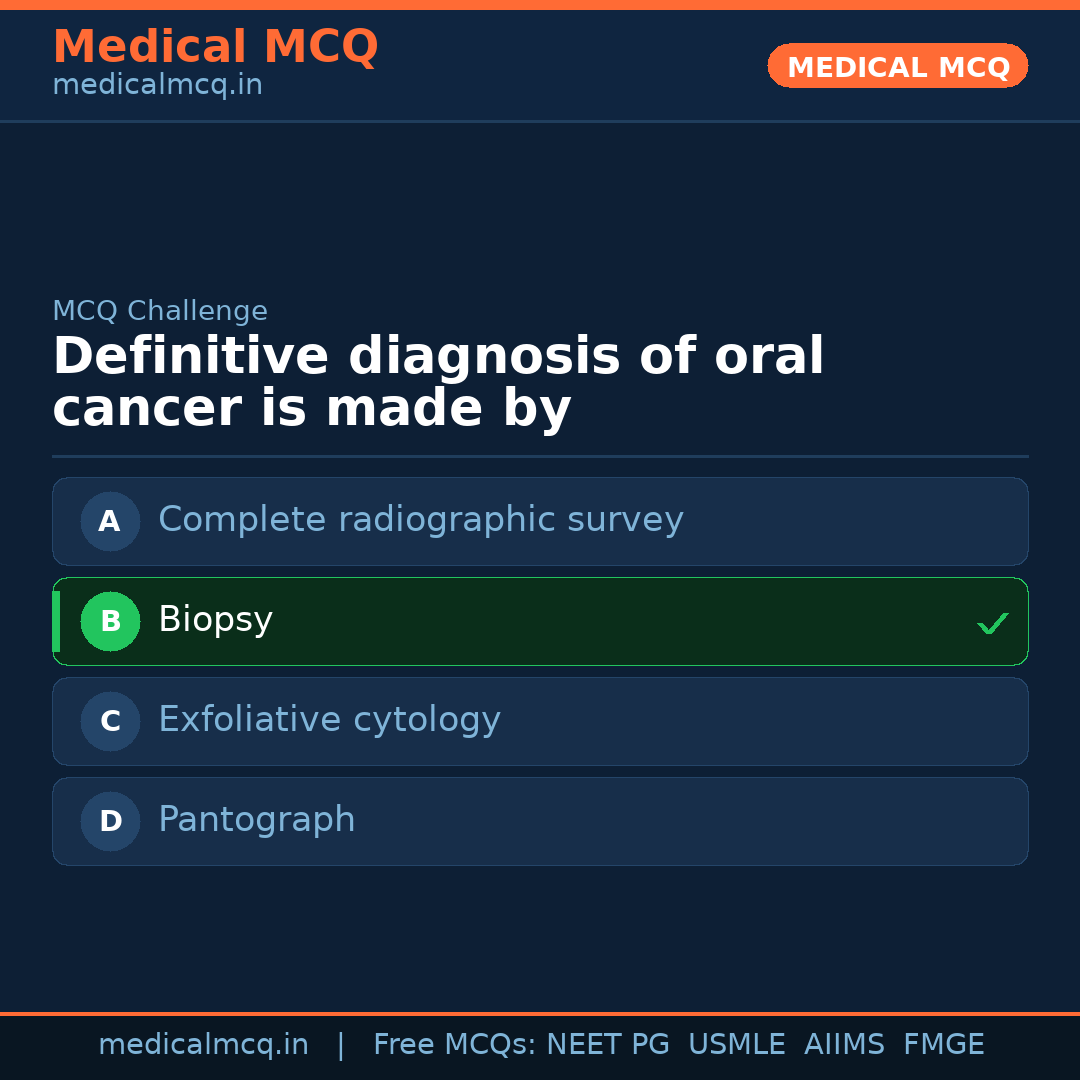
Task: Open the medicalmcq.in link in footer
Action: 204,1044
